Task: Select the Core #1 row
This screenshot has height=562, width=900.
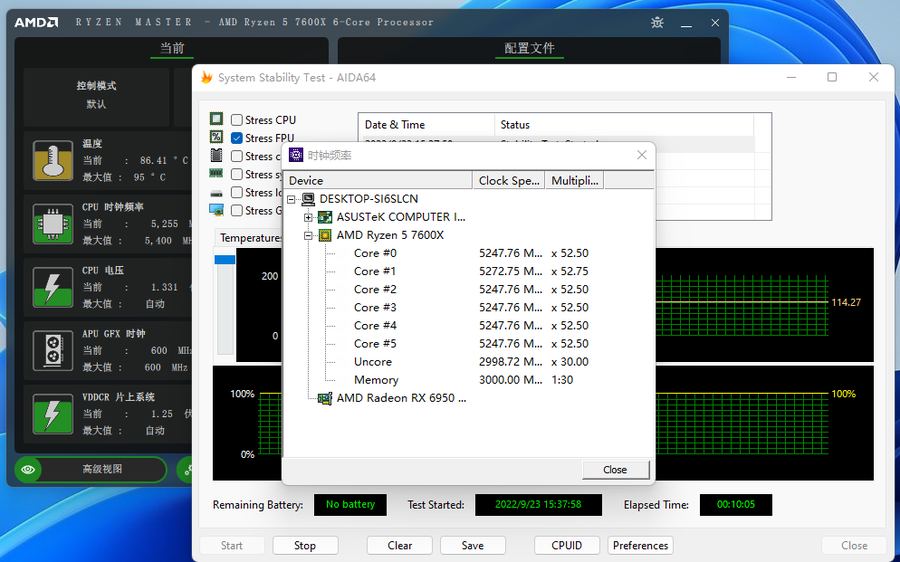Action: [375, 271]
